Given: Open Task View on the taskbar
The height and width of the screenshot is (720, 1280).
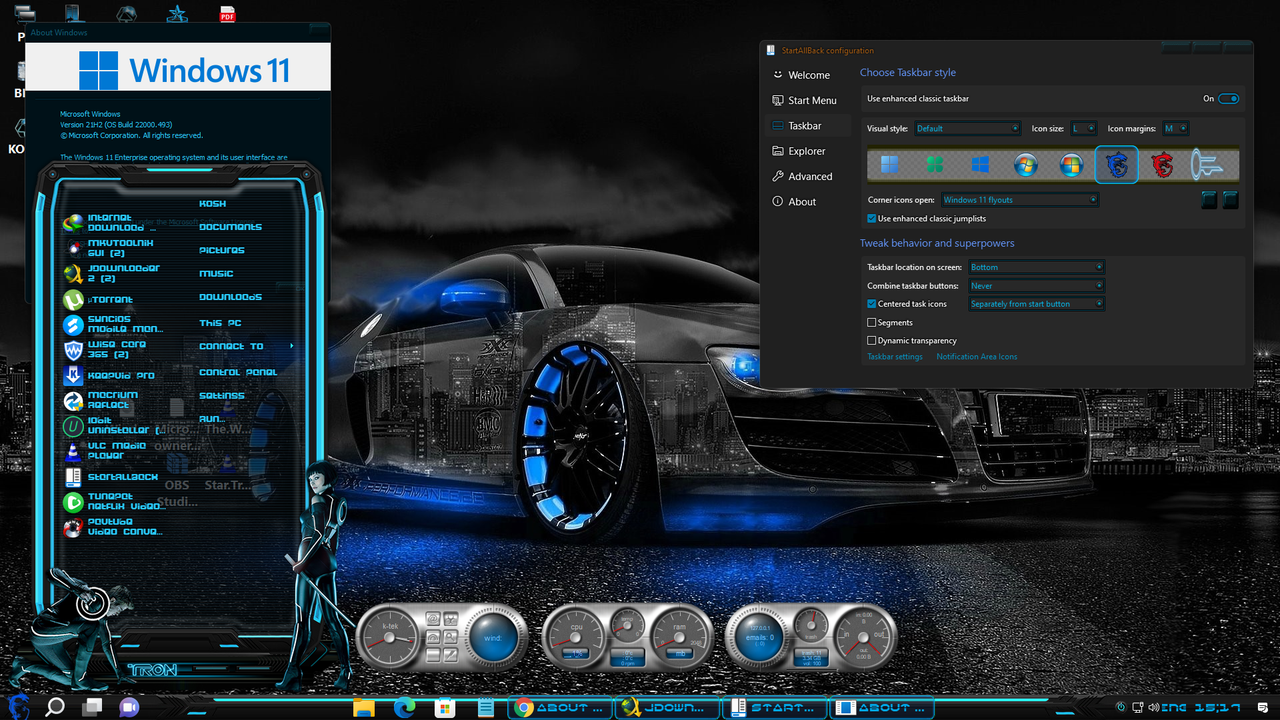Looking at the screenshot, I should tap(92, 706).
